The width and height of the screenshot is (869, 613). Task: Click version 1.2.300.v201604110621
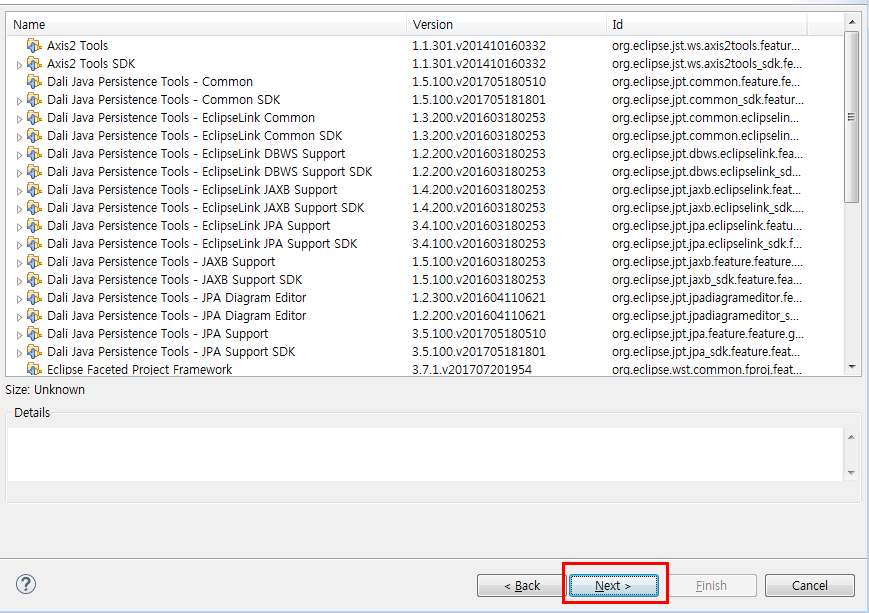click(479, 298)
